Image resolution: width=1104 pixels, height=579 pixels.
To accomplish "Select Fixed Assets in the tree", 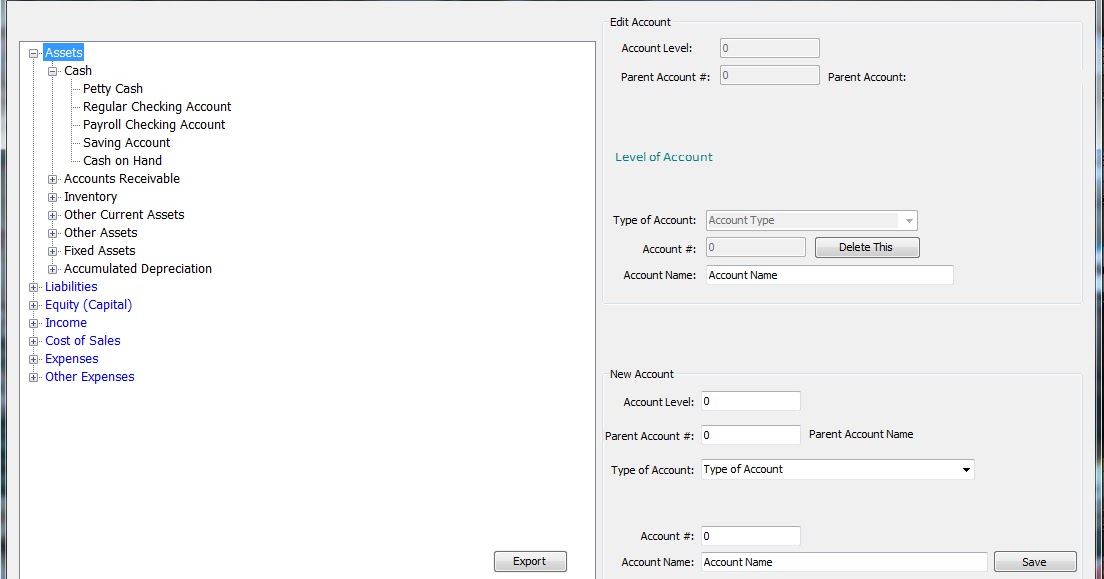I will tap(99, 251).
